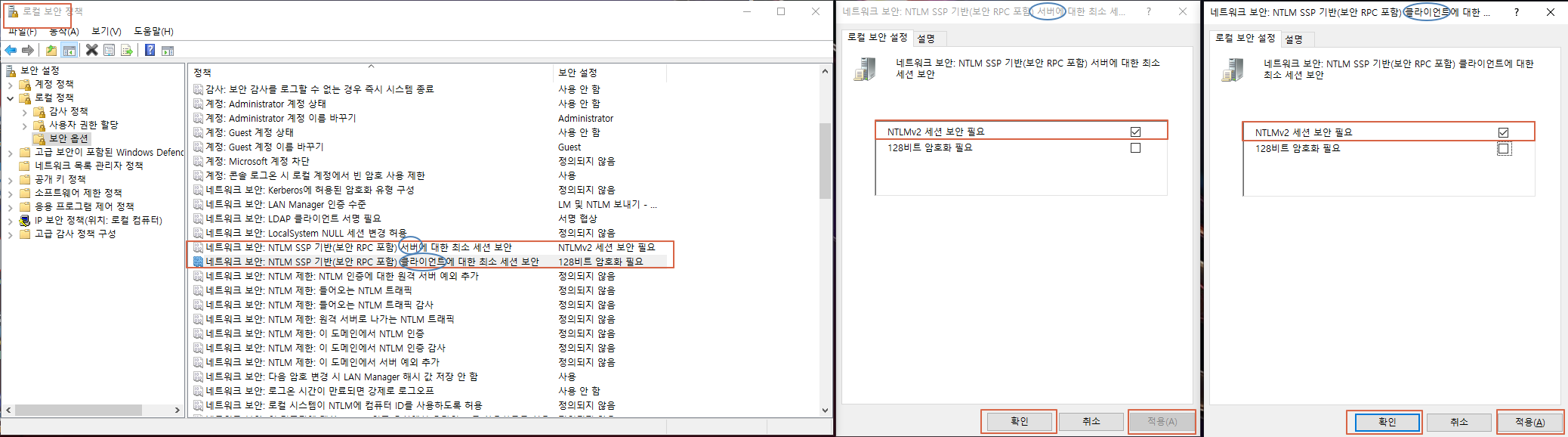This screenshot has width=1568, height=437.
Task: Toggle the Show/Hide Console Tree icon
Action: coord(69,50)
